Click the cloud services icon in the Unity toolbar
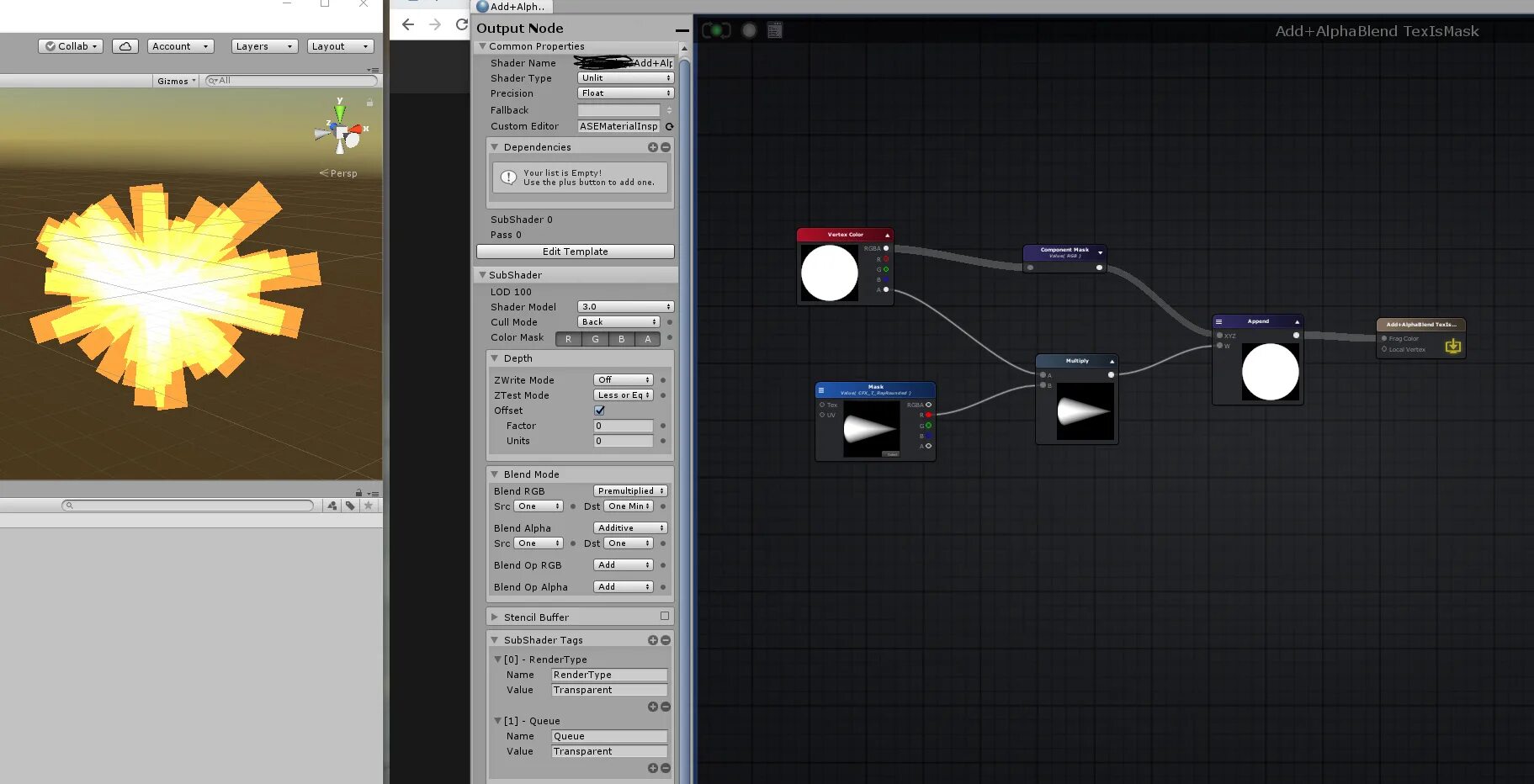 125,46
